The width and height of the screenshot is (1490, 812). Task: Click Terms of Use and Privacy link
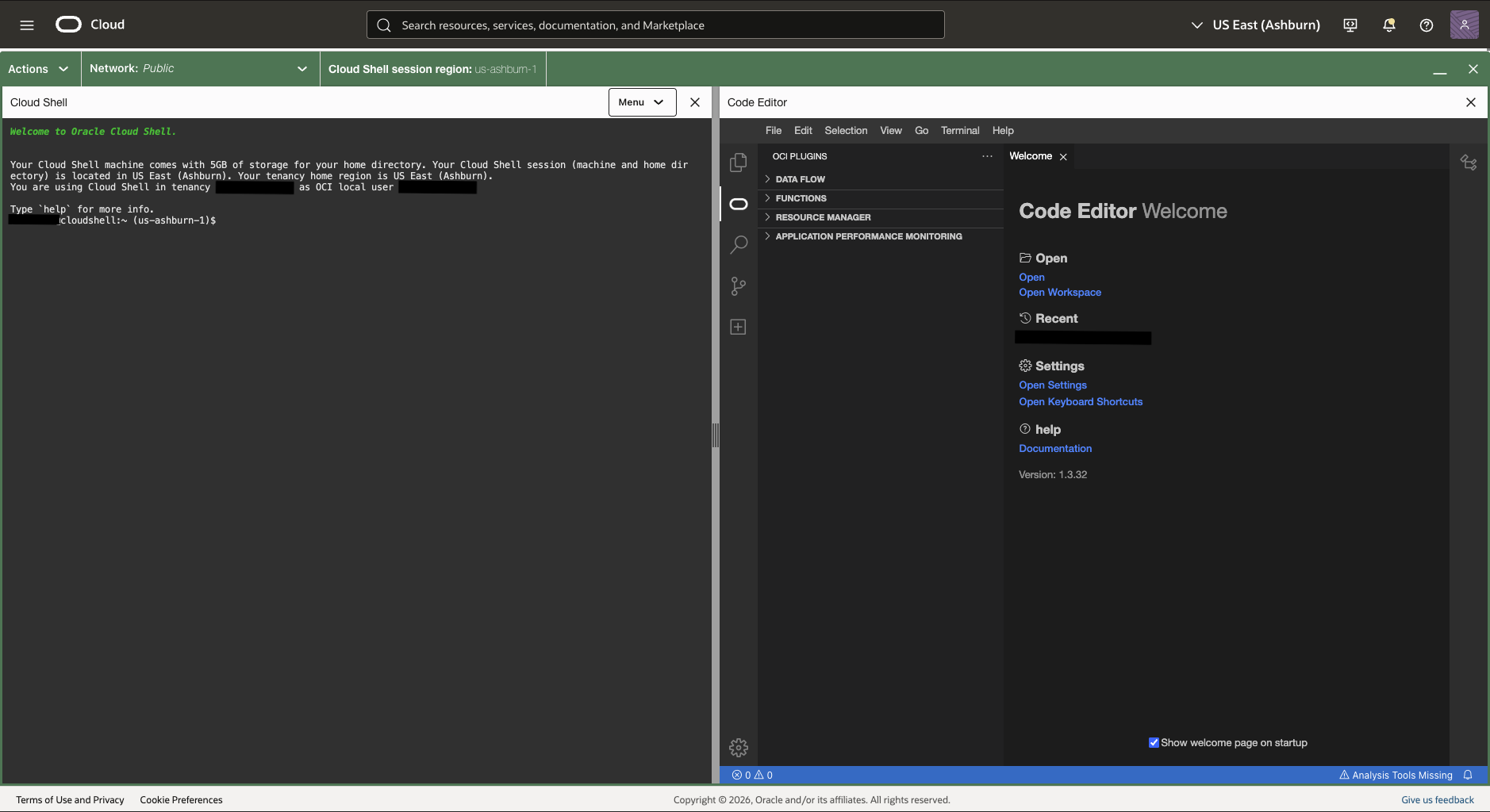pyautogui.click(x=70, y=800)
